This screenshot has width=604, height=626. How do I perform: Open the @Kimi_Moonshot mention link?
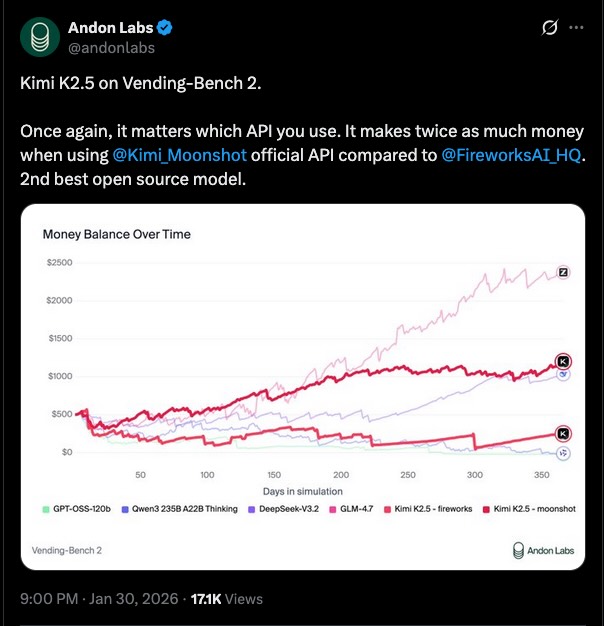tap(180, 155)
